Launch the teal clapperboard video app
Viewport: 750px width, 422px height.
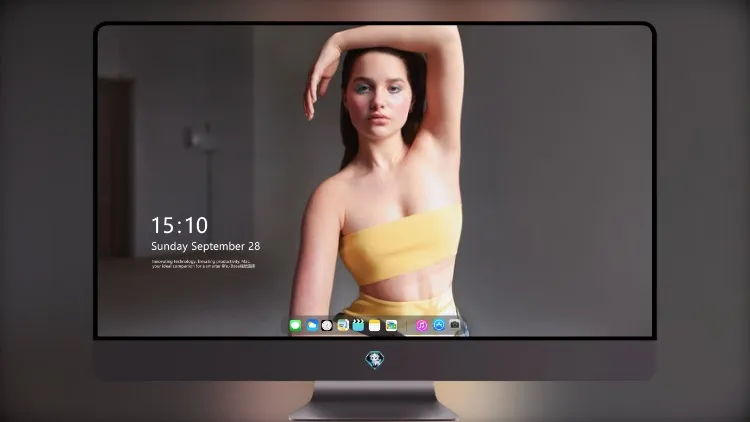358,325
